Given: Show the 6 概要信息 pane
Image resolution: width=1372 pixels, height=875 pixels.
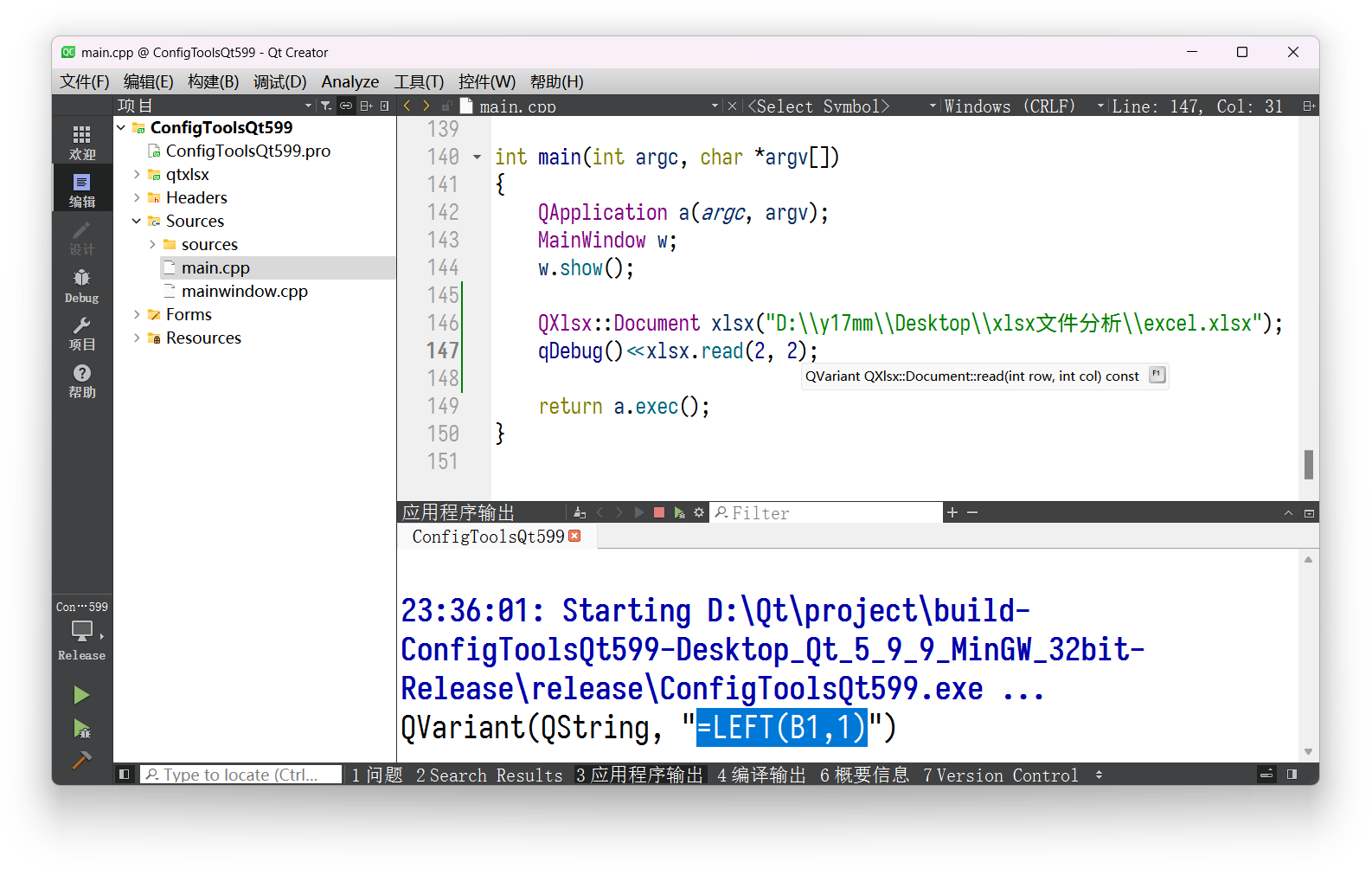Looking at the screenshot, I should (x=864, y=775).
